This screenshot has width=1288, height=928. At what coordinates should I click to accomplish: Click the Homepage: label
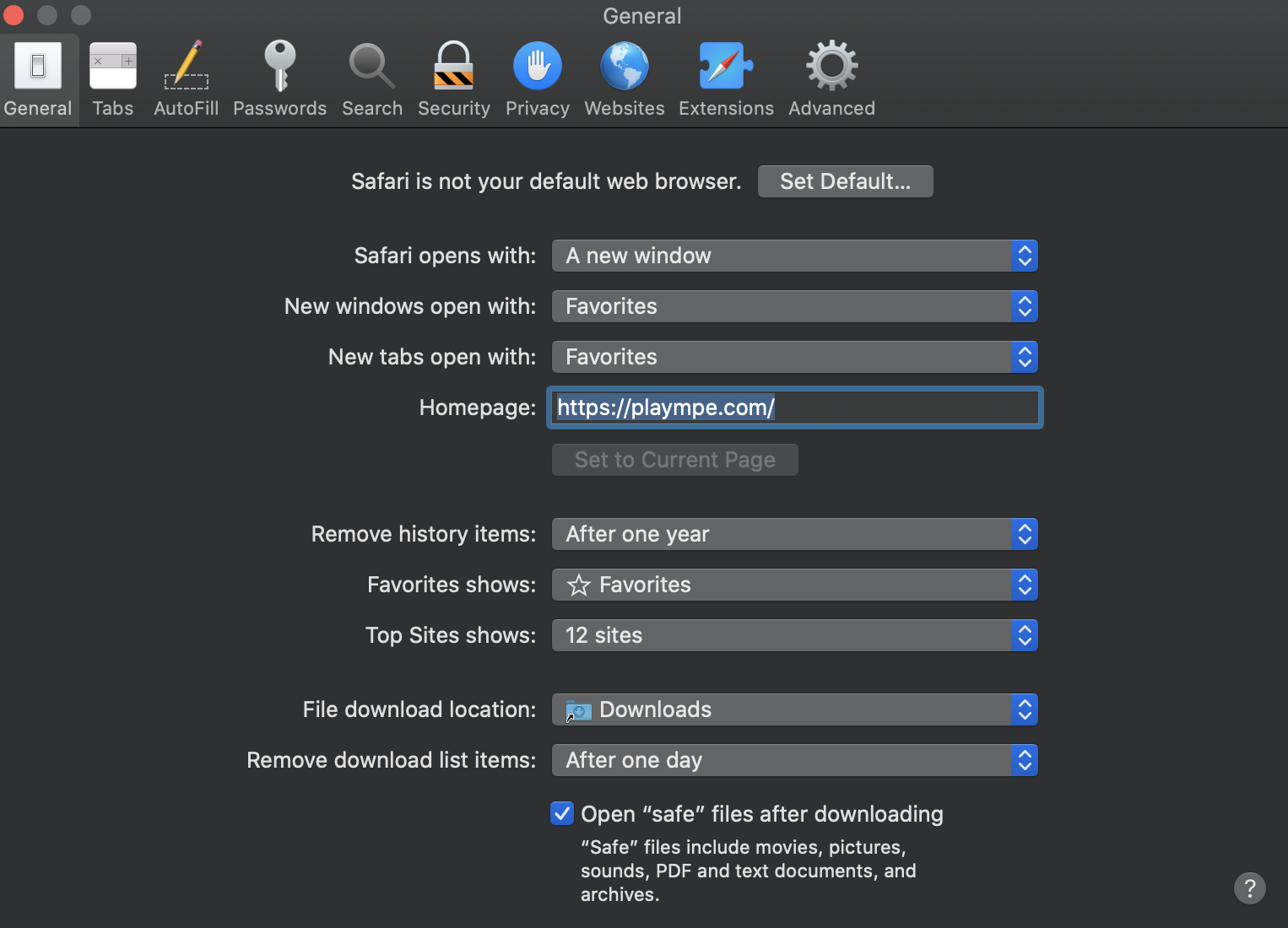tap(478, 407)
